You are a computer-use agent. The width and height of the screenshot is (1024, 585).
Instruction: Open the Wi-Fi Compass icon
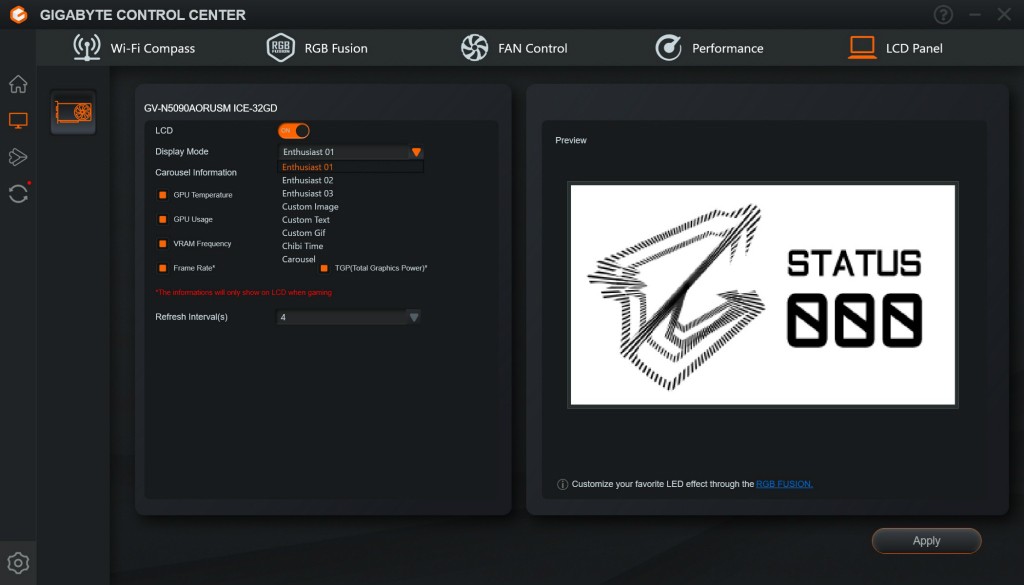click(x=87, y=48)
